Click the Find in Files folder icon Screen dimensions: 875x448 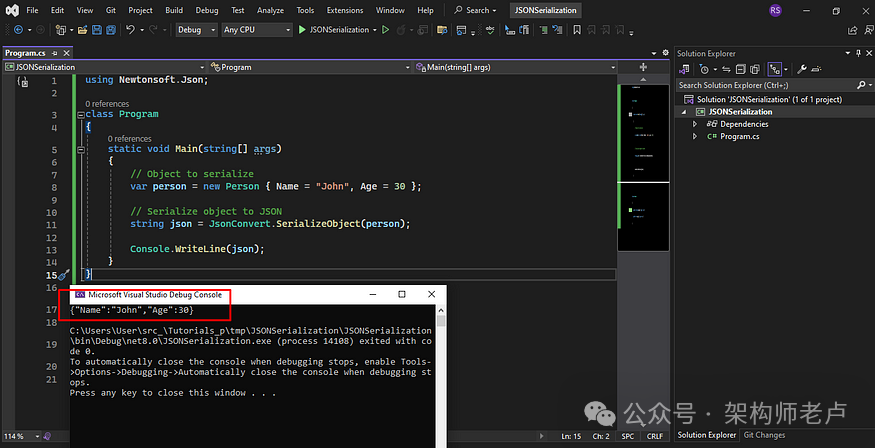click(442, 30)
